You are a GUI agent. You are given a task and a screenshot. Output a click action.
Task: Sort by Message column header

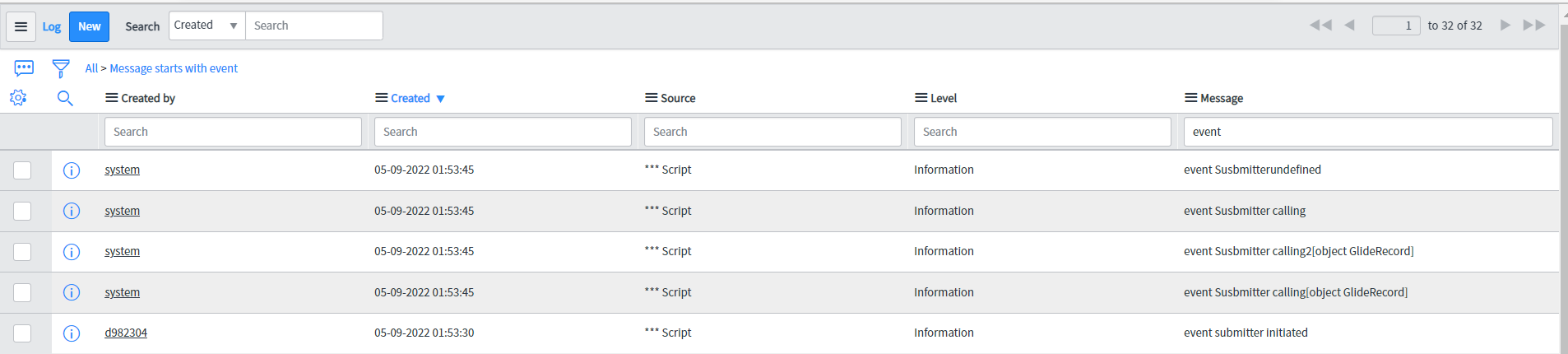(1222, 98)
